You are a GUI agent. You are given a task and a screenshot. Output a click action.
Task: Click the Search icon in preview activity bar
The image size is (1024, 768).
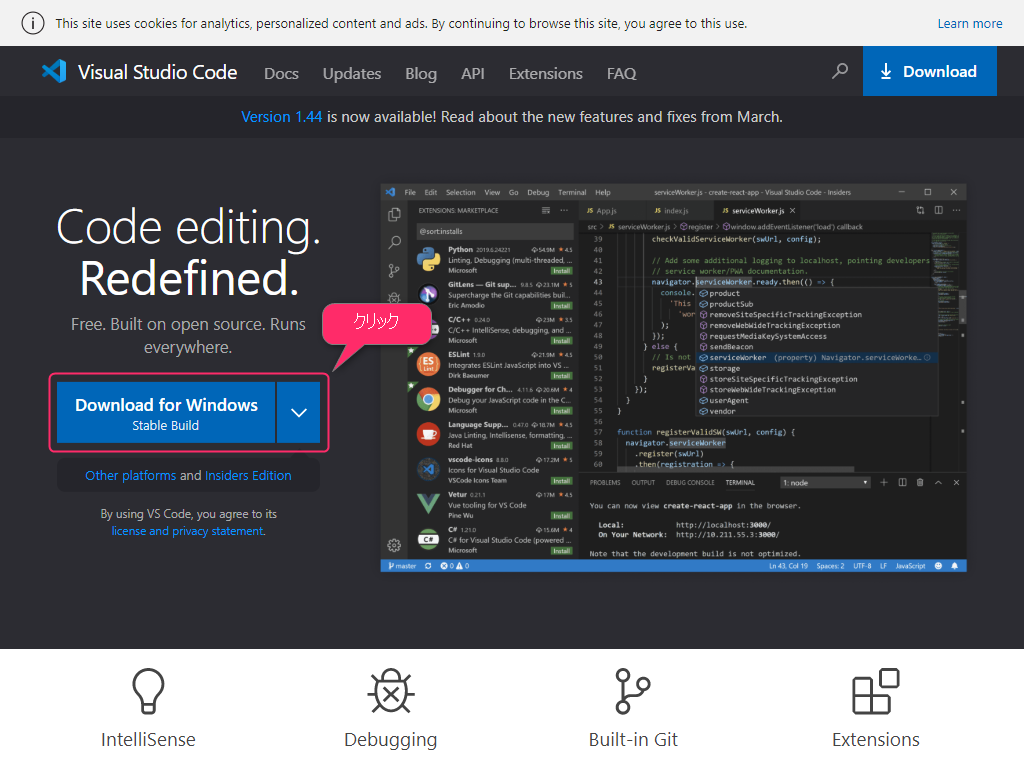tap(394, 243)
